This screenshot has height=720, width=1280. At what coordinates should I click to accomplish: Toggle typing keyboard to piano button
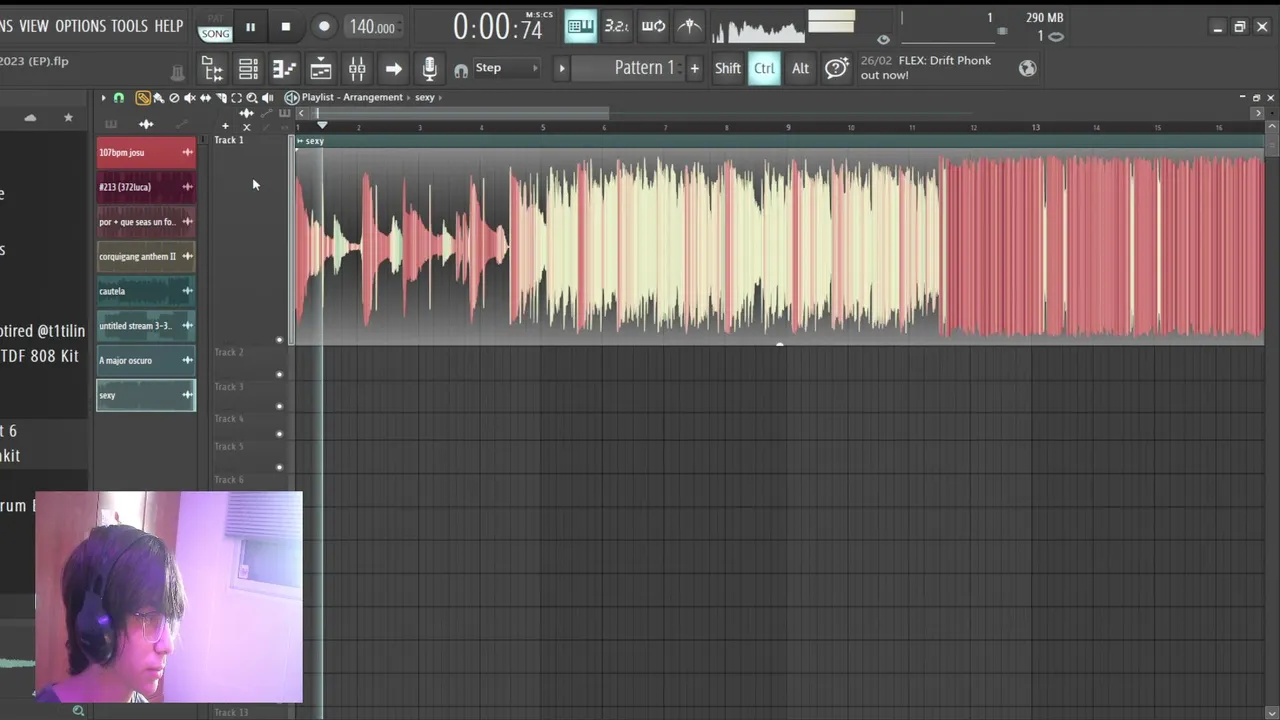pos(580,26)
